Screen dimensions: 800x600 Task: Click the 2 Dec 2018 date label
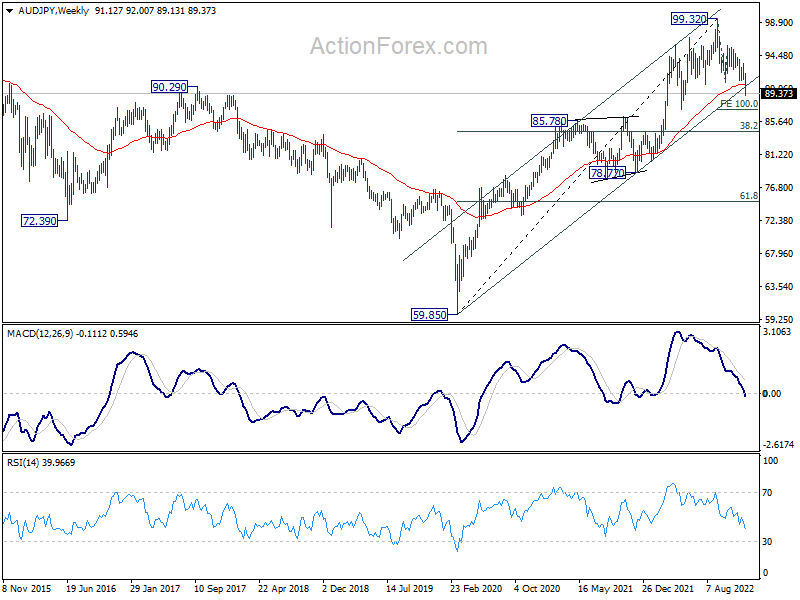click(346, 588)
